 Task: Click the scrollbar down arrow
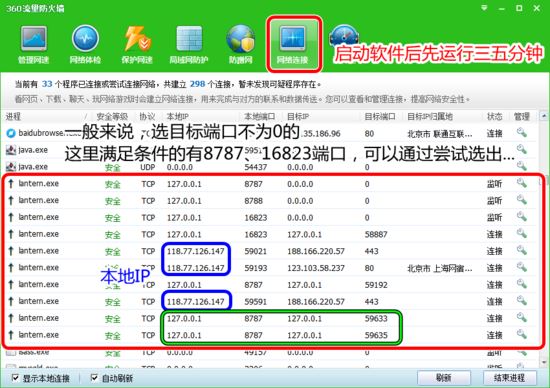544,361
